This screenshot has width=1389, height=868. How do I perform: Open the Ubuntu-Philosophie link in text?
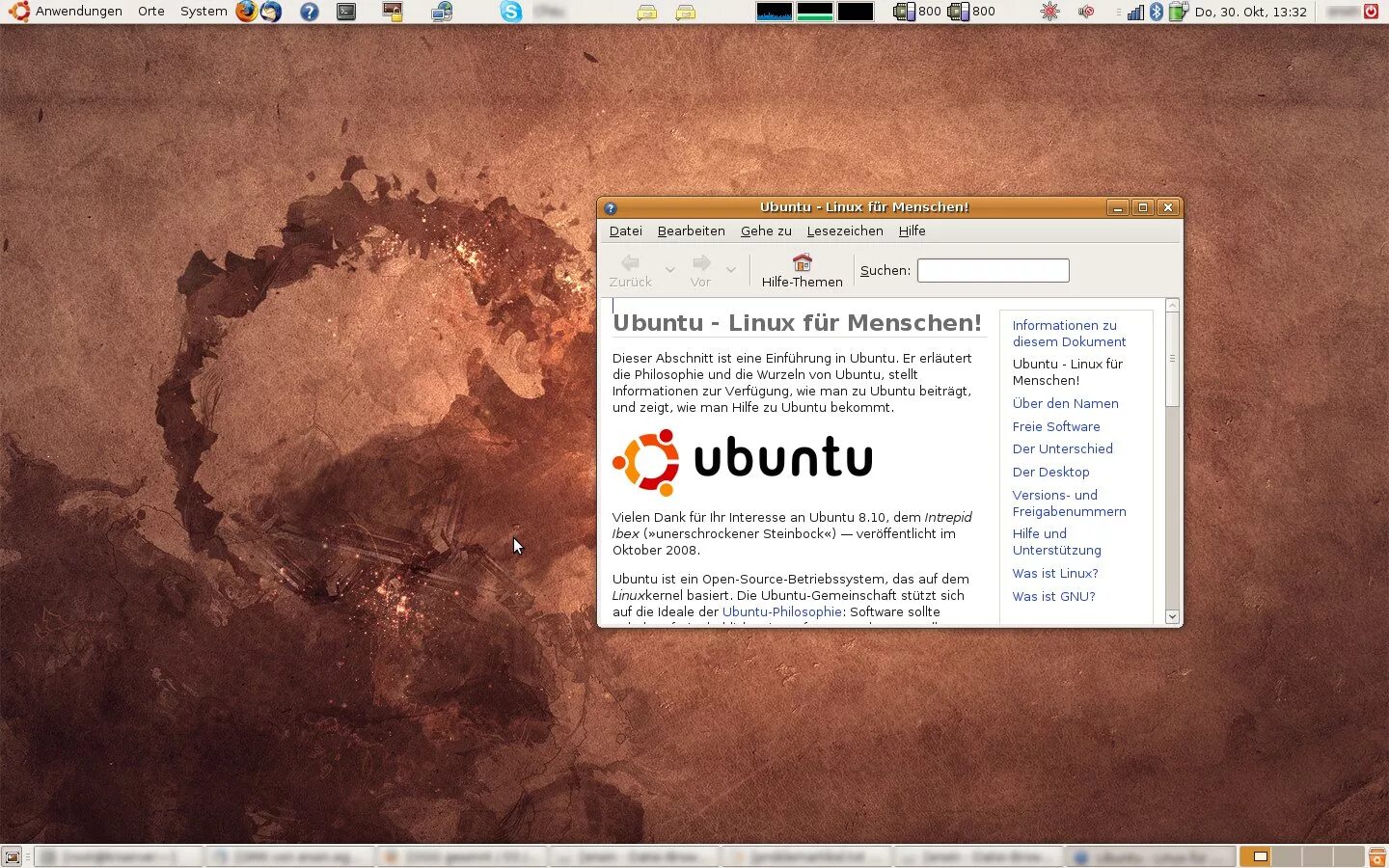pos(782,612)
